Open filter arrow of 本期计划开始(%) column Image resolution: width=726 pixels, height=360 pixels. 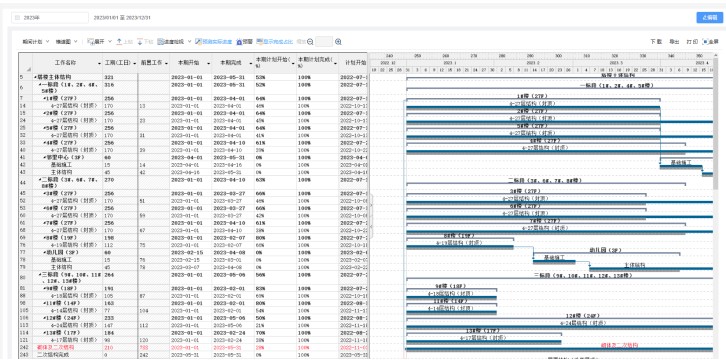[293, 63]
